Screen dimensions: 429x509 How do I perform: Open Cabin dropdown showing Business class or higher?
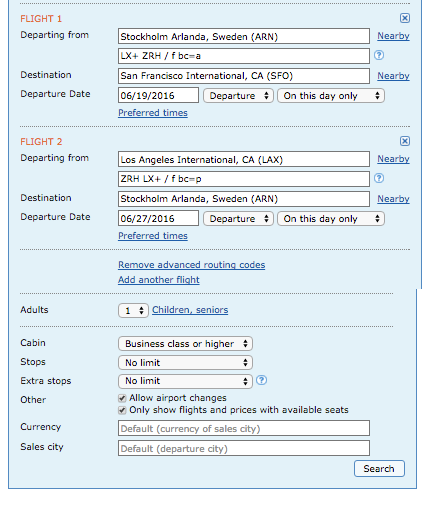coord(185,344)
